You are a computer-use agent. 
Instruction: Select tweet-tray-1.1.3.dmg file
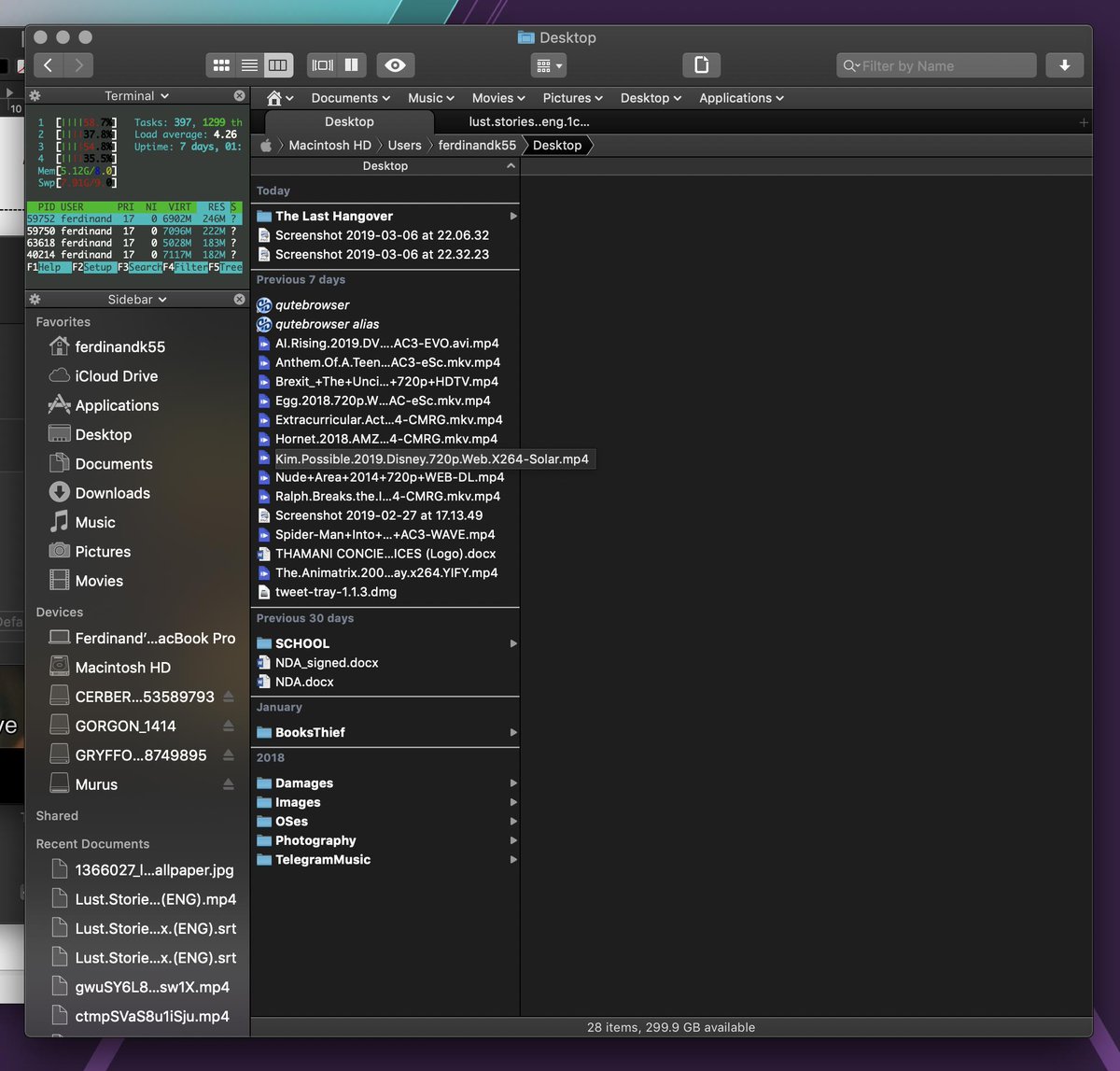point(385,592)
